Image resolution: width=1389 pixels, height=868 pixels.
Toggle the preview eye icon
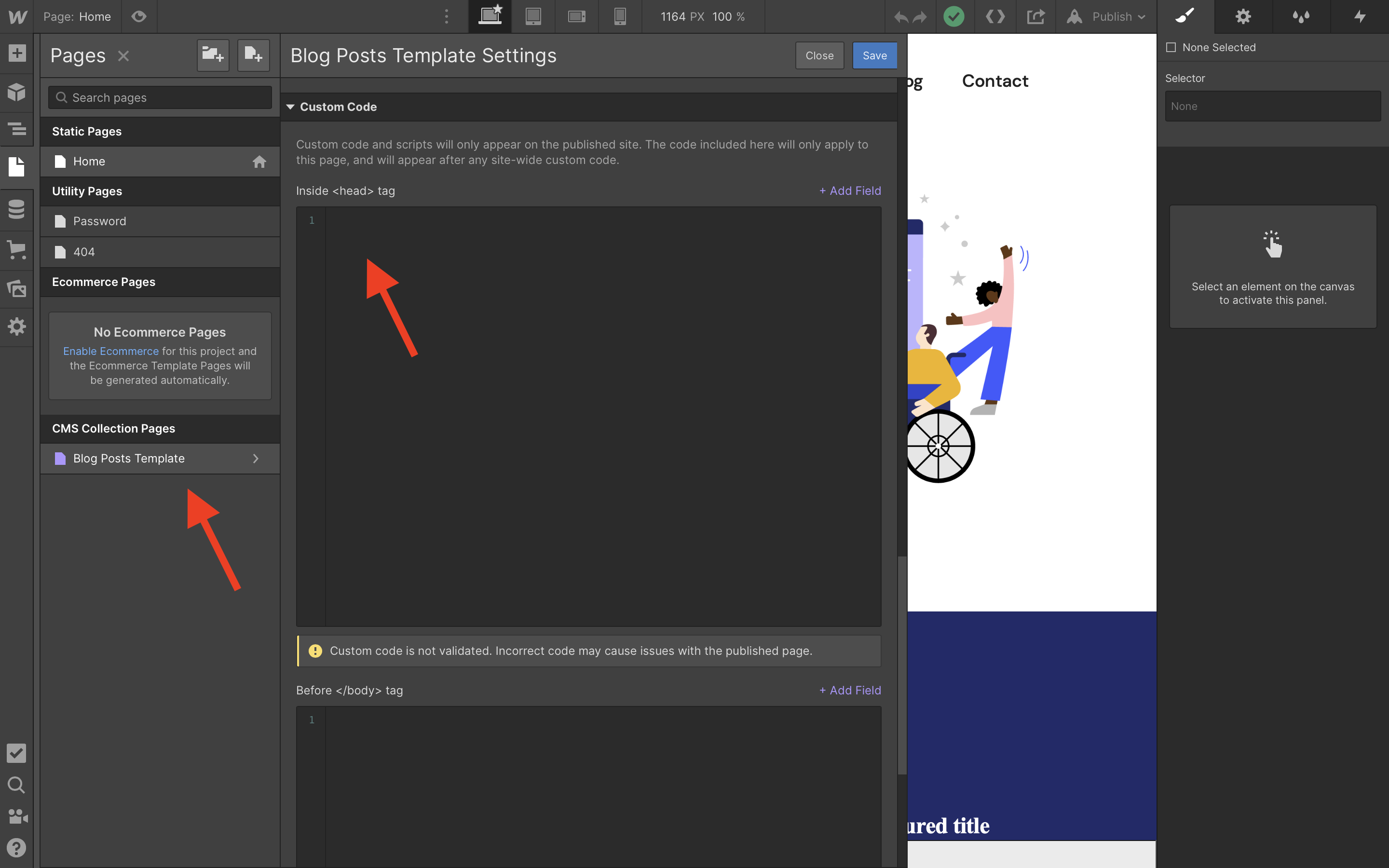(139, 17)
